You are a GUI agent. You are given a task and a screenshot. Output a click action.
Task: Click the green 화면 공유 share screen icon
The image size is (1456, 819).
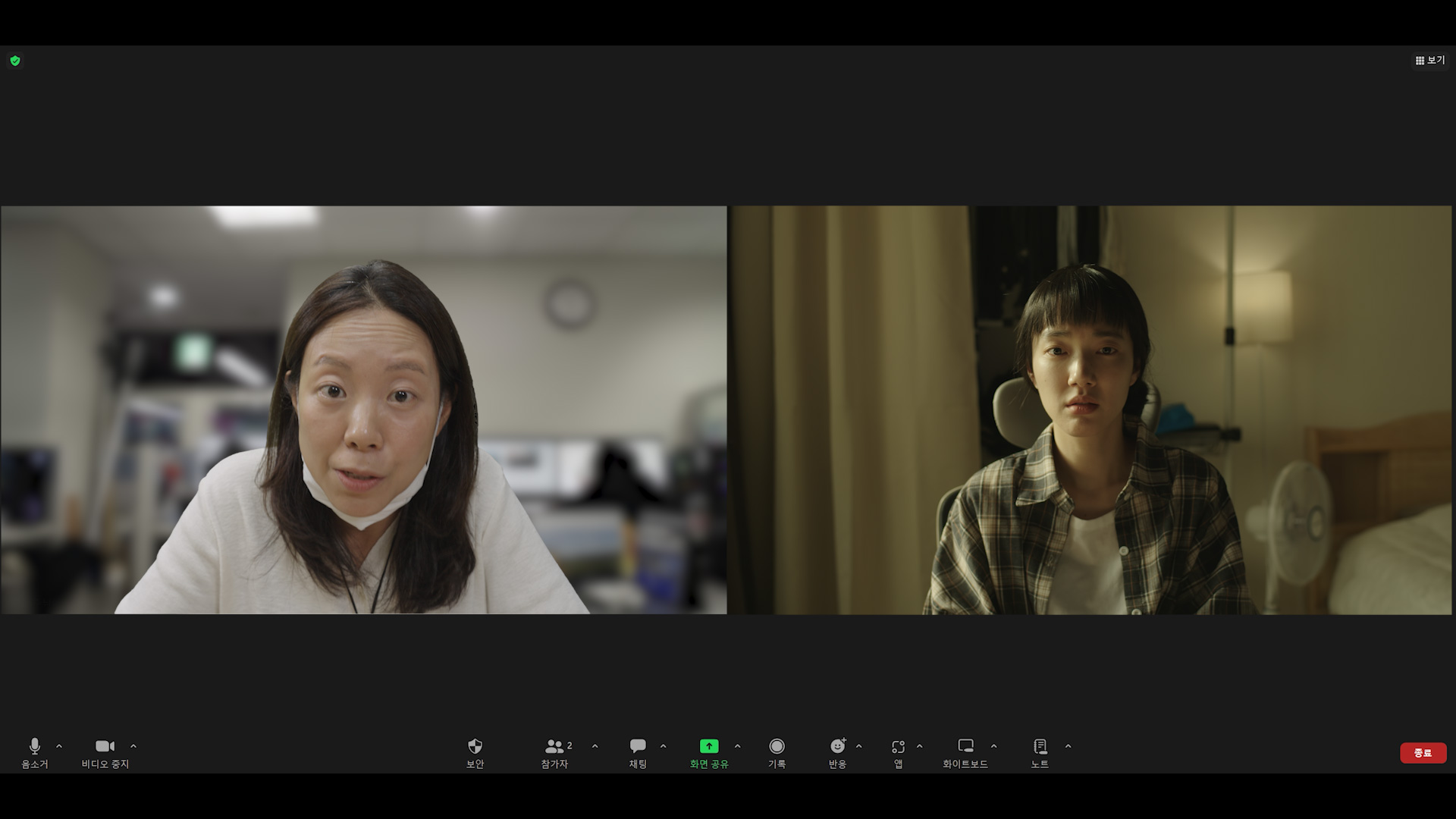tap(708, 747)
